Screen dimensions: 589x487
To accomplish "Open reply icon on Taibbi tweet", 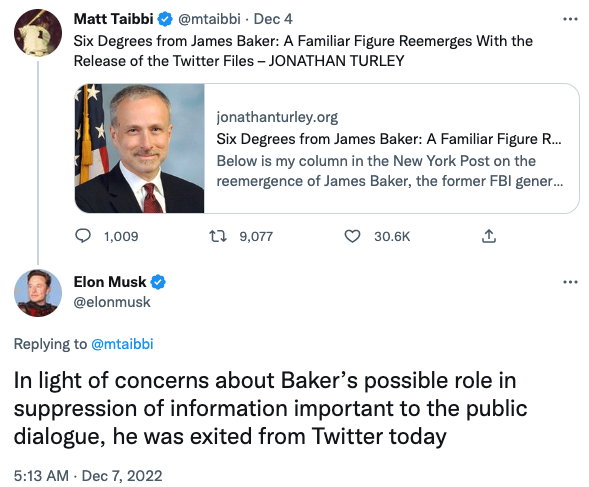I will (83, 236).
